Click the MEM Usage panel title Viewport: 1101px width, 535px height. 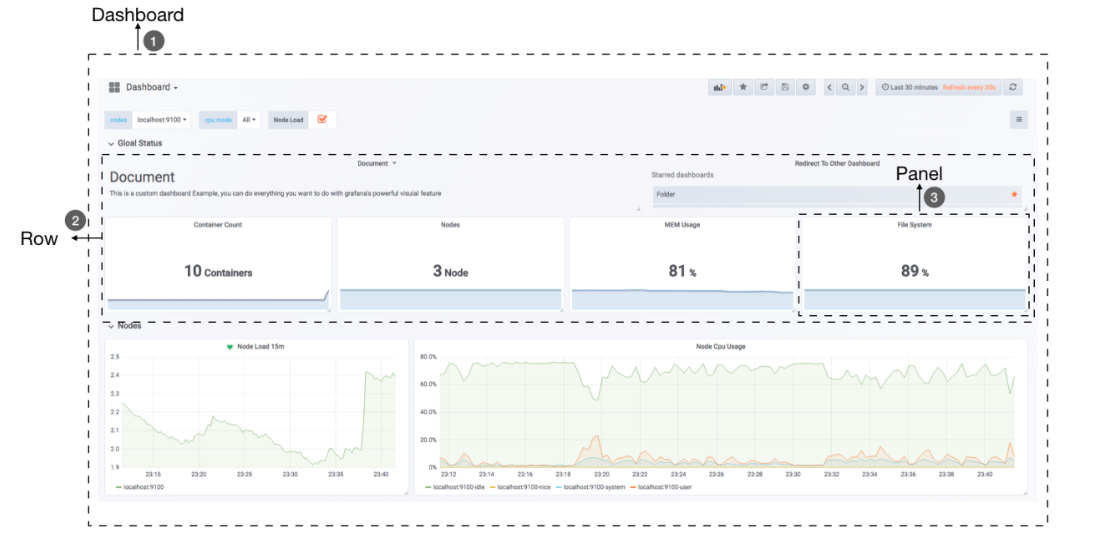tap(682, 225)
